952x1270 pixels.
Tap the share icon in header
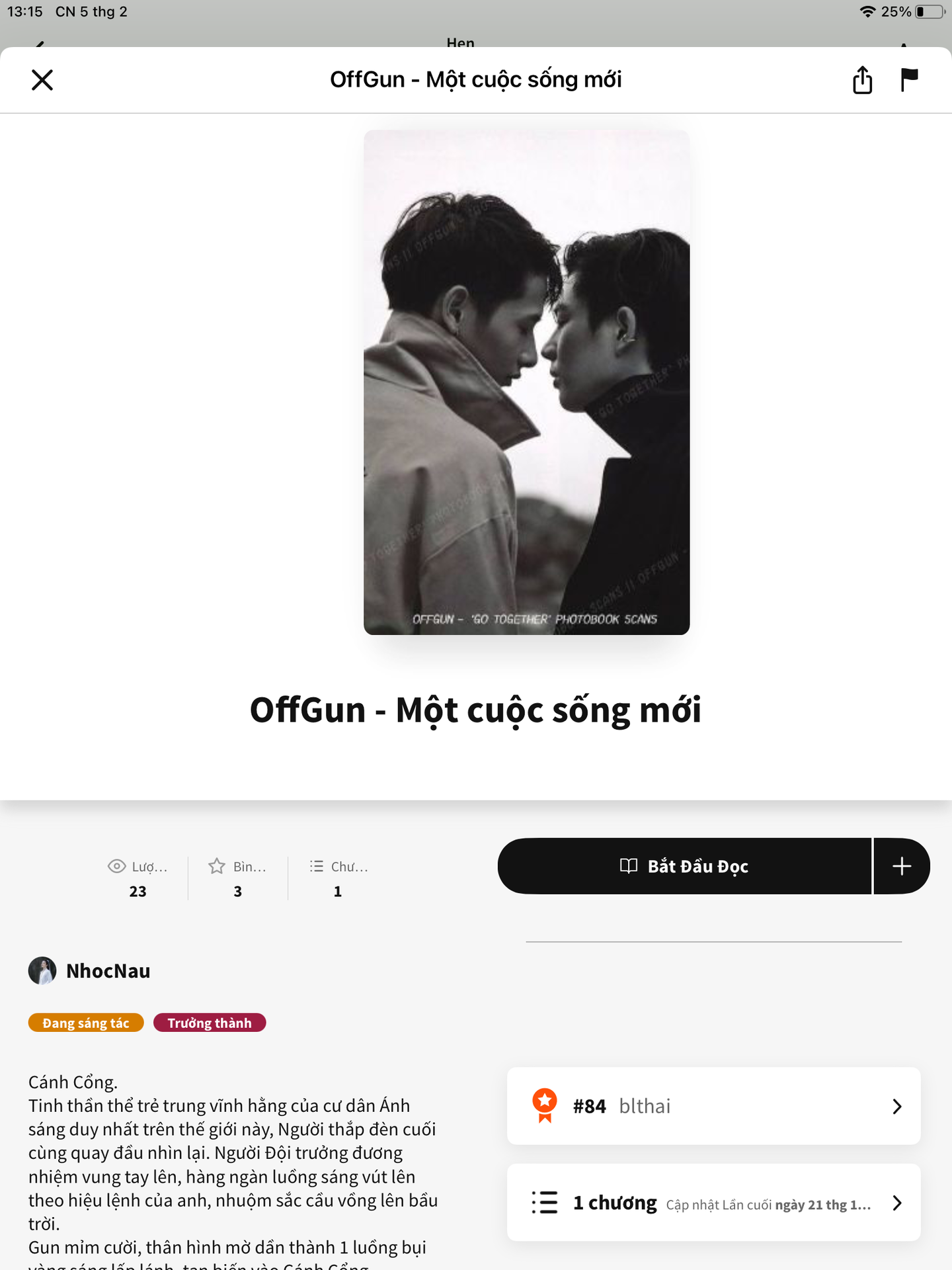[x=862, y=80]
